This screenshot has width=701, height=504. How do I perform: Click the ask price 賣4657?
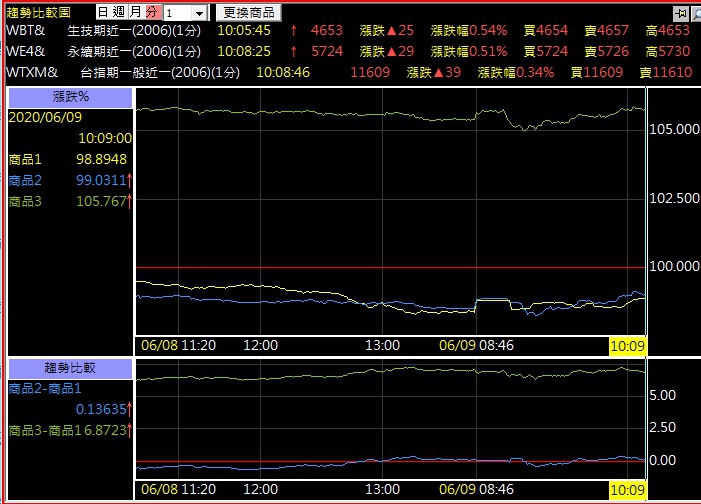point(607,30)
